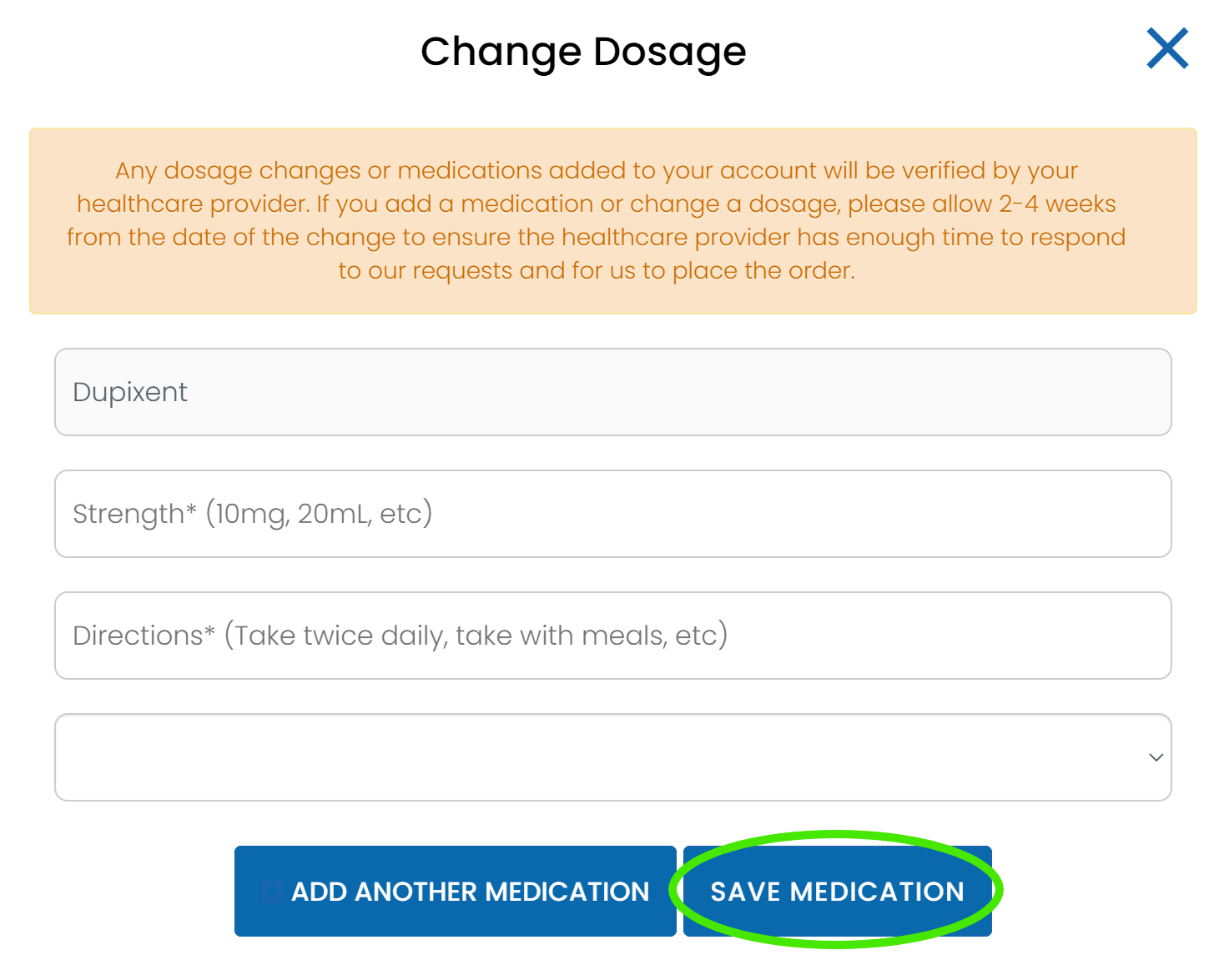
Task: Click into the Directions text field
Action: pyautogui.click(x=612, y=636)
